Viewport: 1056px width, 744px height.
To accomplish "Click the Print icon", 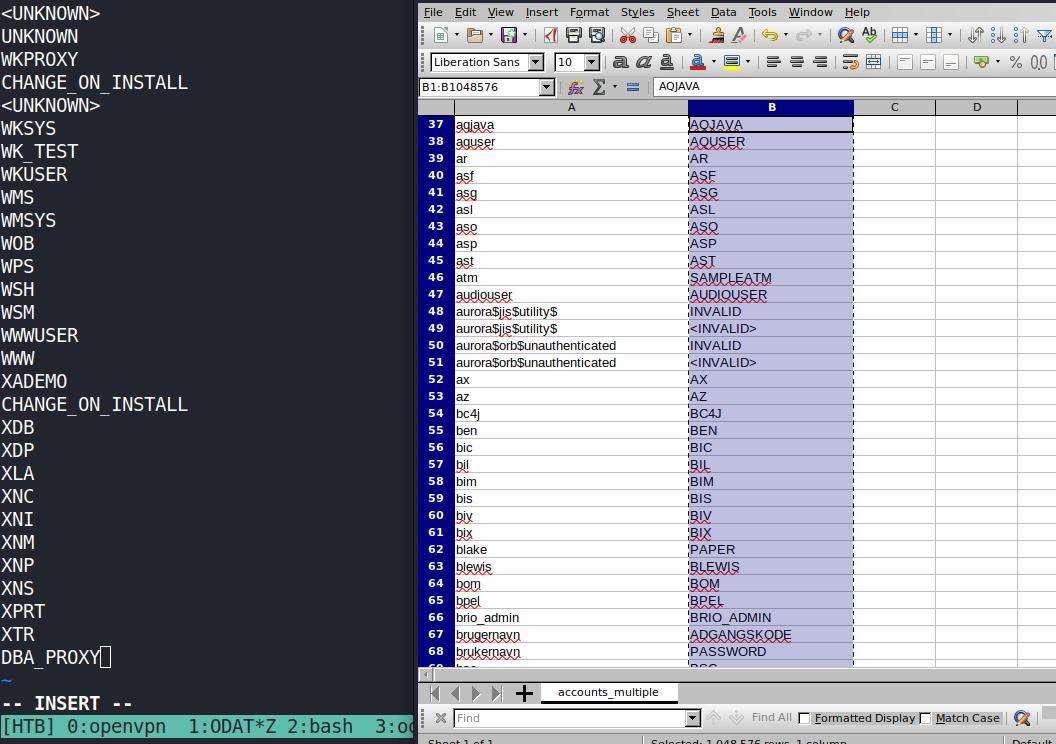I will [574, 35].
